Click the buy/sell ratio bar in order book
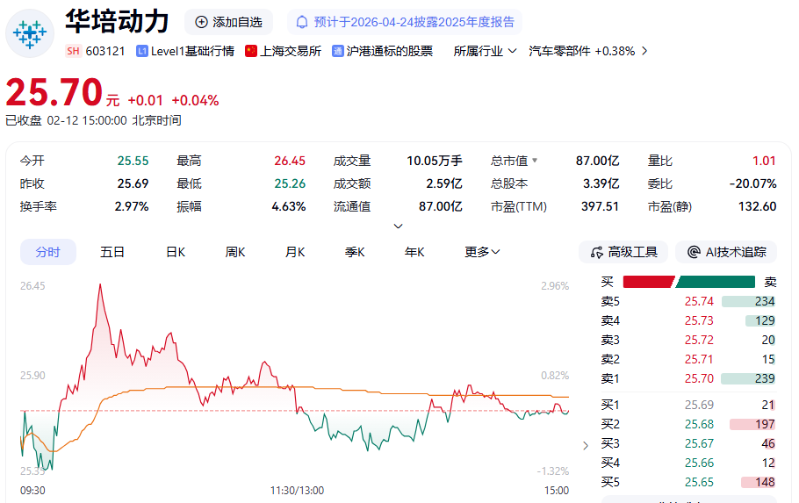Viewport: 799px width, 503px height. pos(690,282)
